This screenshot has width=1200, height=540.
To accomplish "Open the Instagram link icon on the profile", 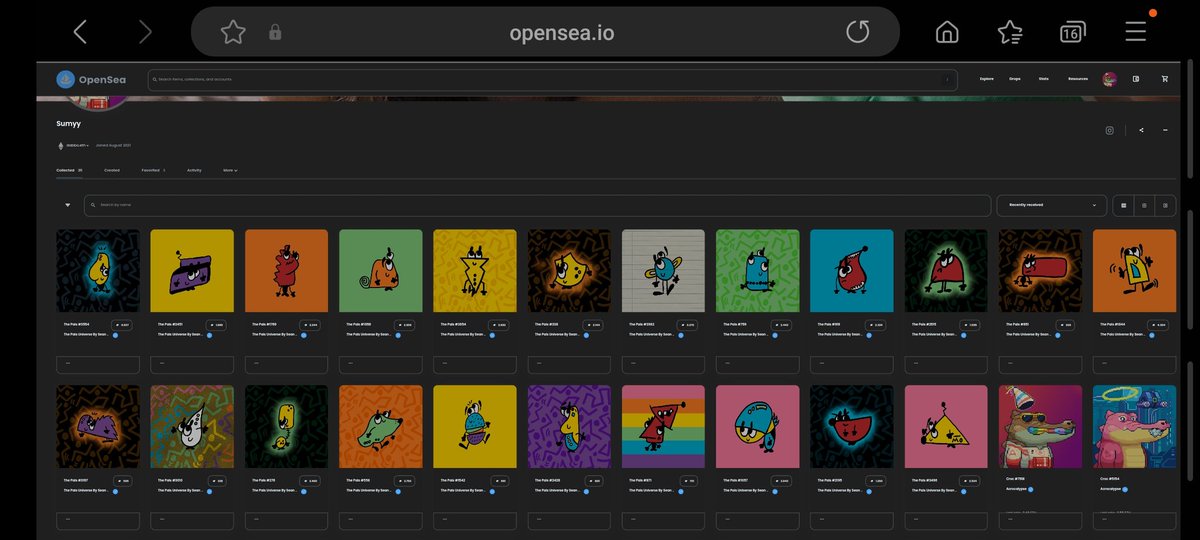I will (1109, 130).
